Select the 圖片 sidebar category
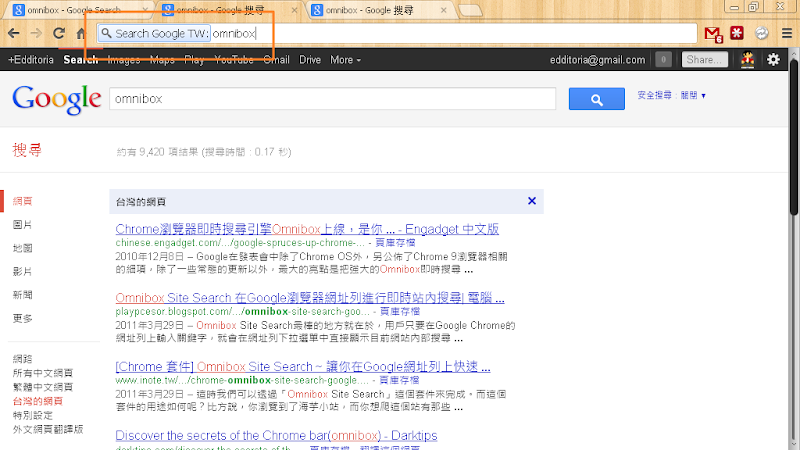The height and width of the screenshot is (450, 800). (22, 224)
